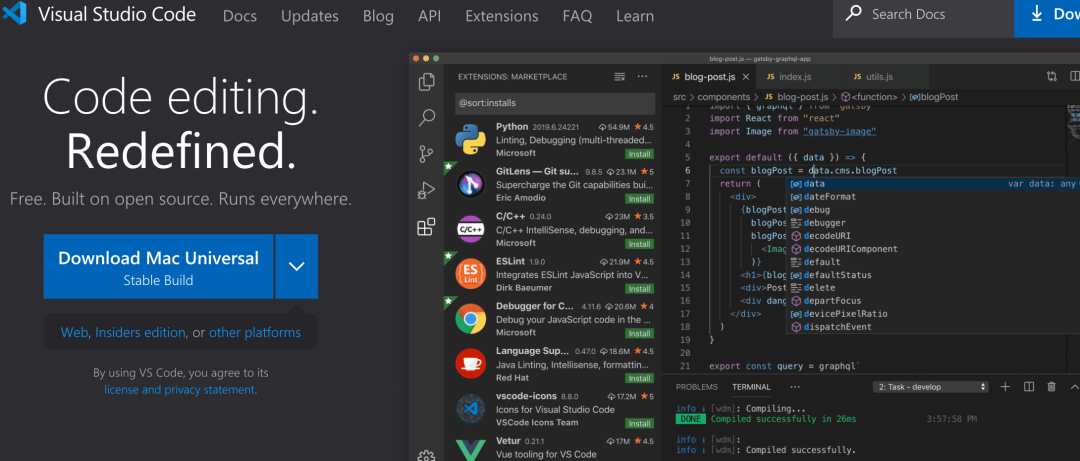Screen dimensions: 1080x461
Task: Click the C/C++ extension icon
Action: click(470, 229)
